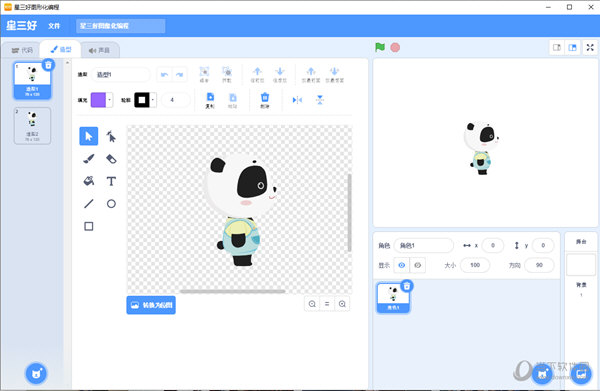600x391 pixels.
Task: Move selection backward one layer
Action: tap(280, 74)
